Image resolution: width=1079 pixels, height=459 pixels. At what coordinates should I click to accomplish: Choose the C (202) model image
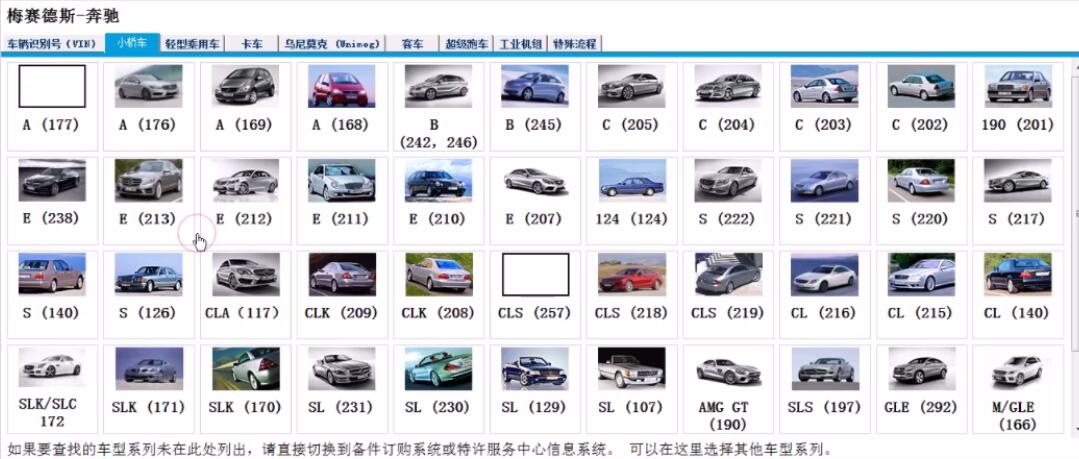921,86
